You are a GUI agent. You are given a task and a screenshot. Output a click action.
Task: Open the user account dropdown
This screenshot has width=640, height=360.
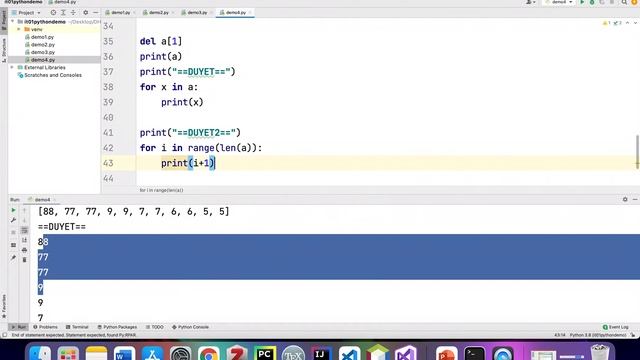531,2
